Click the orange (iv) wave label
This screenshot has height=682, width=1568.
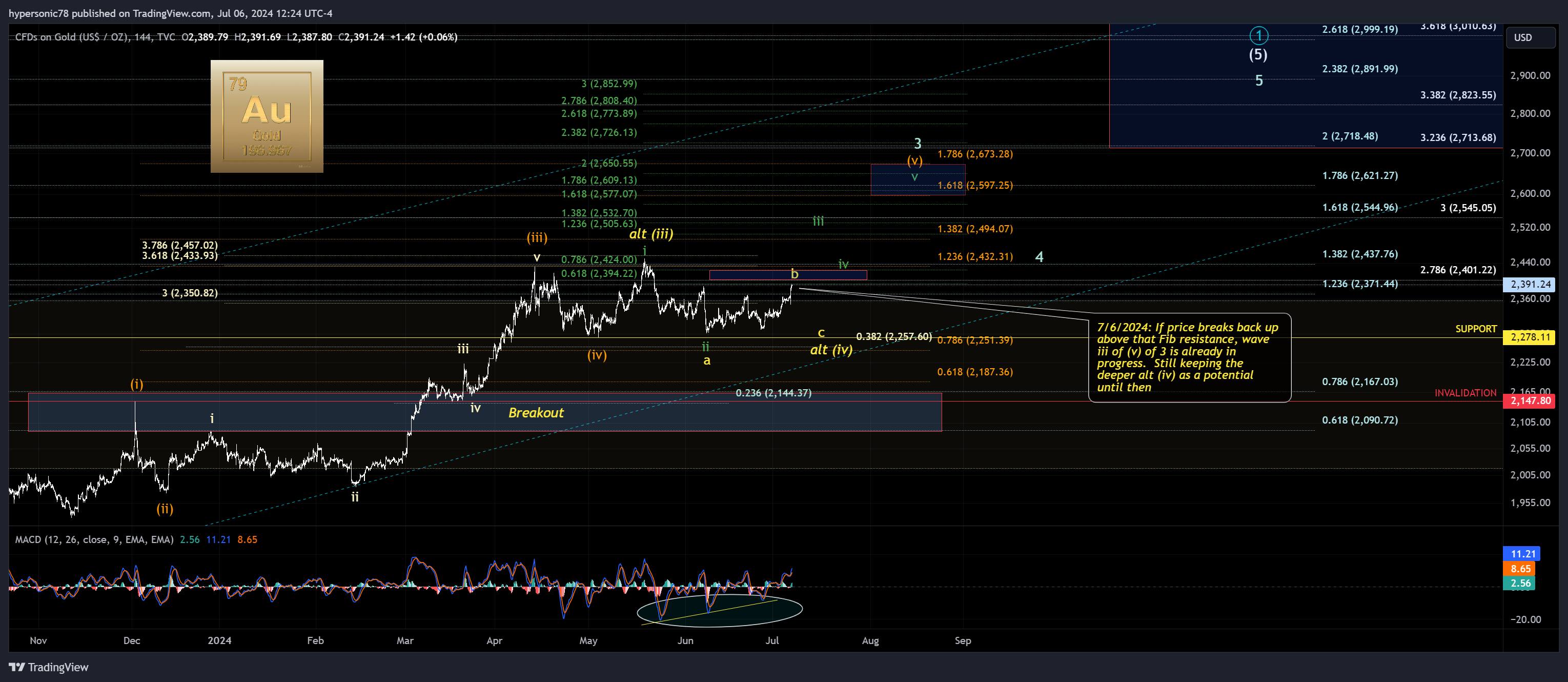(597, 355)
